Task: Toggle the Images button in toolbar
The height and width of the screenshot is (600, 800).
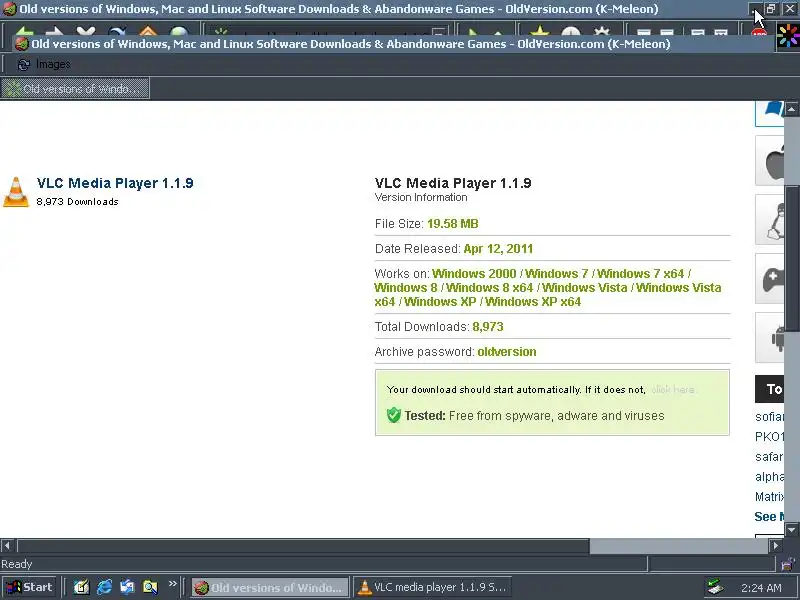Action: coord(44,64)
